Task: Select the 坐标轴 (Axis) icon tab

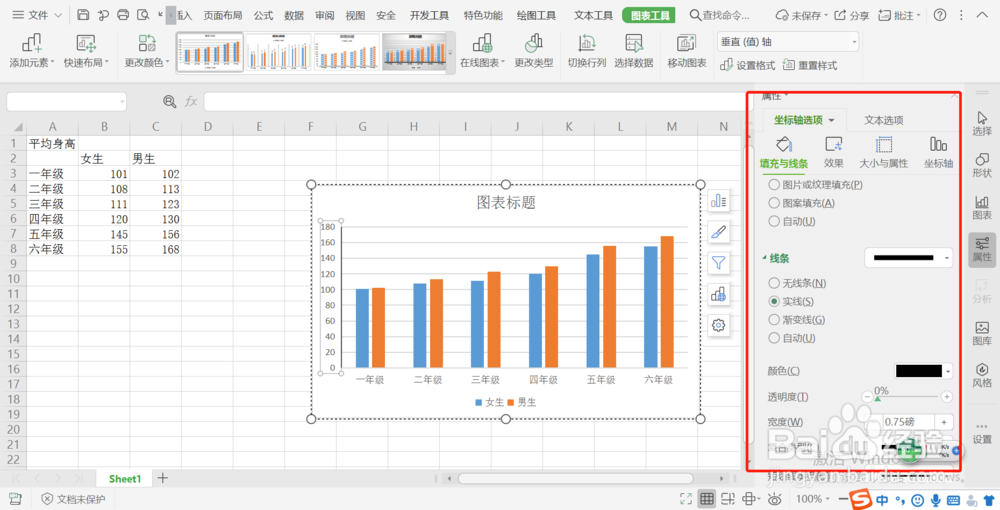Action: (938, 152)
